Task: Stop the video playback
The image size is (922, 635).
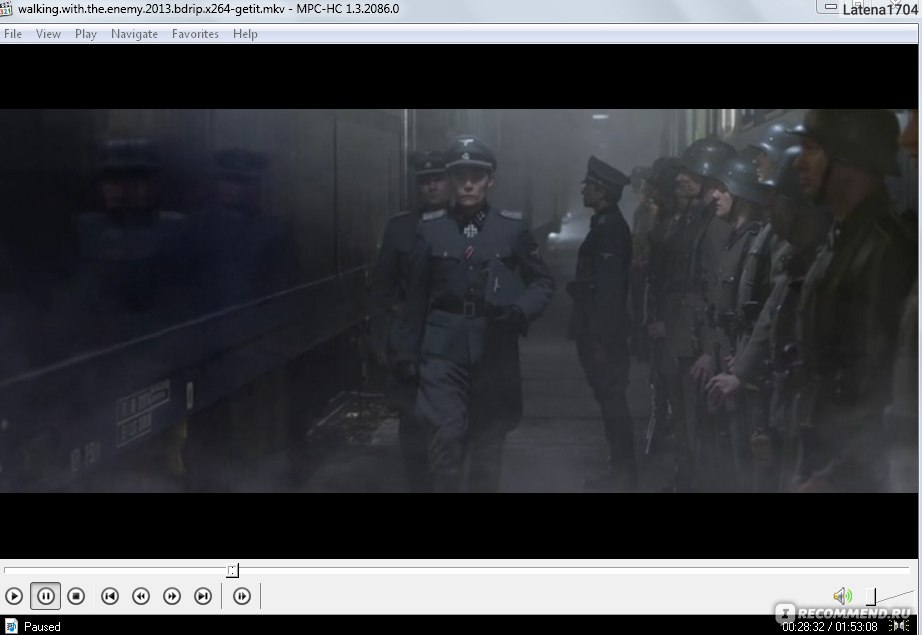Action: point(76,596)
